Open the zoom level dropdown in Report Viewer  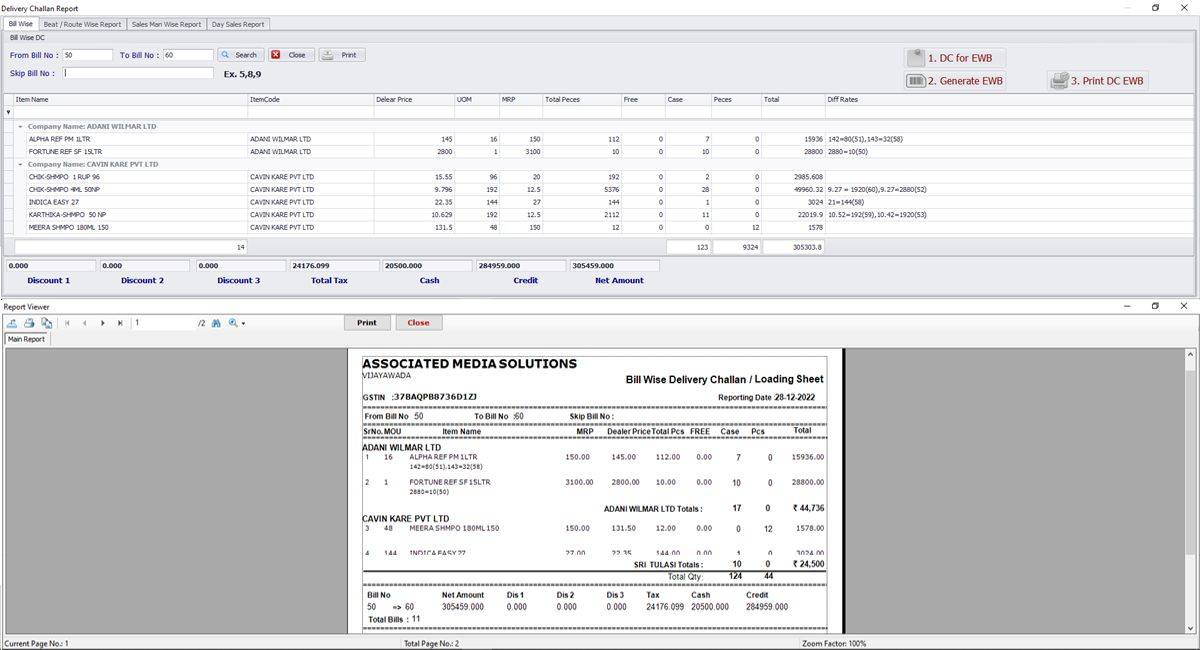236,323
